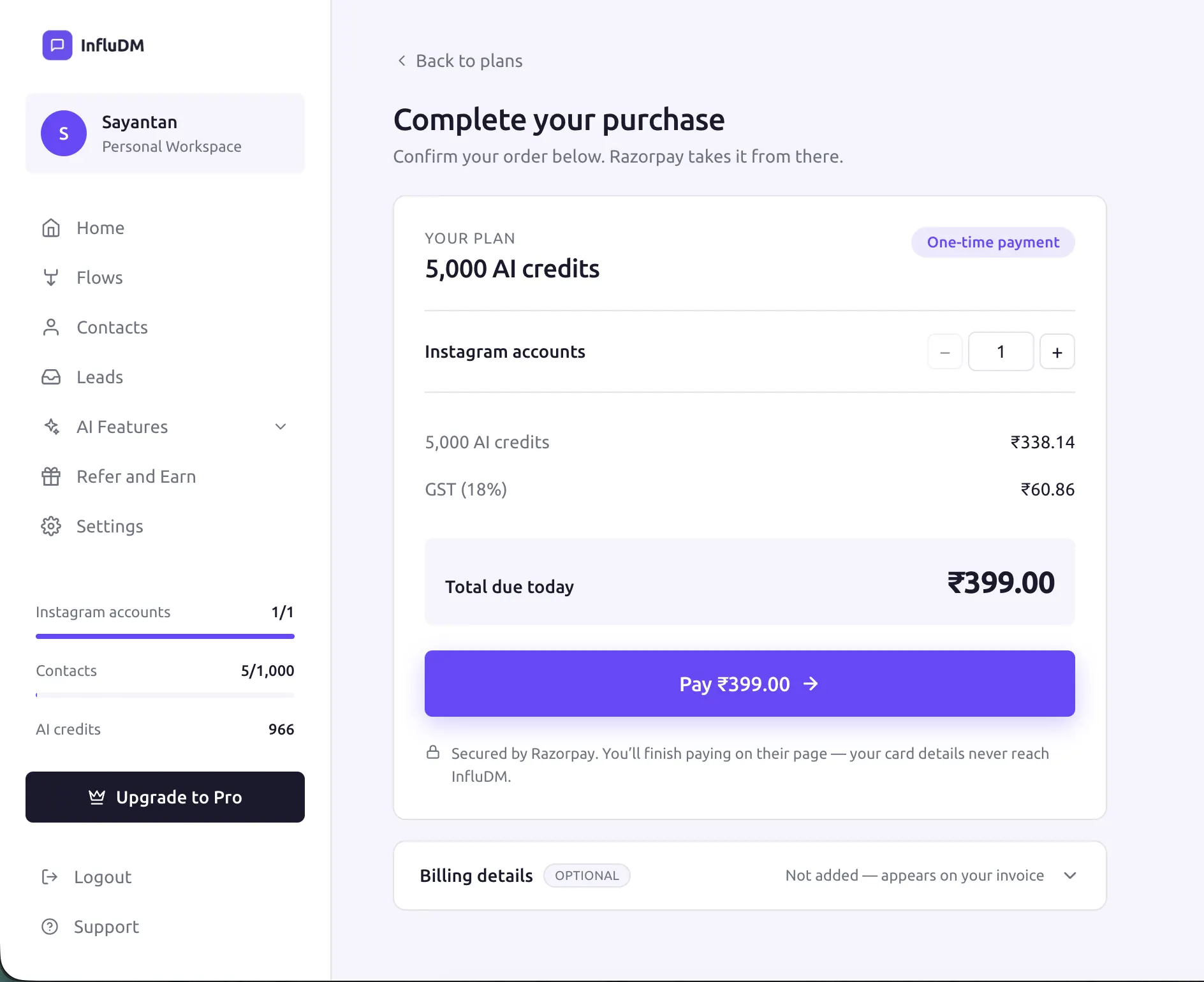Click the 'Confirm your order below' subtitle

[618, 156]
